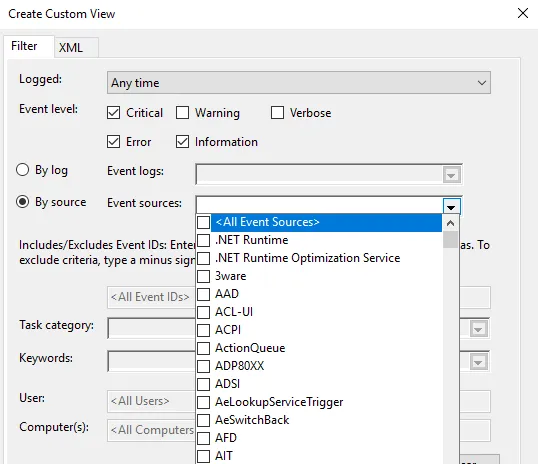
Task: Click the source list scroll-up arrow
Action: click(451, 223)
